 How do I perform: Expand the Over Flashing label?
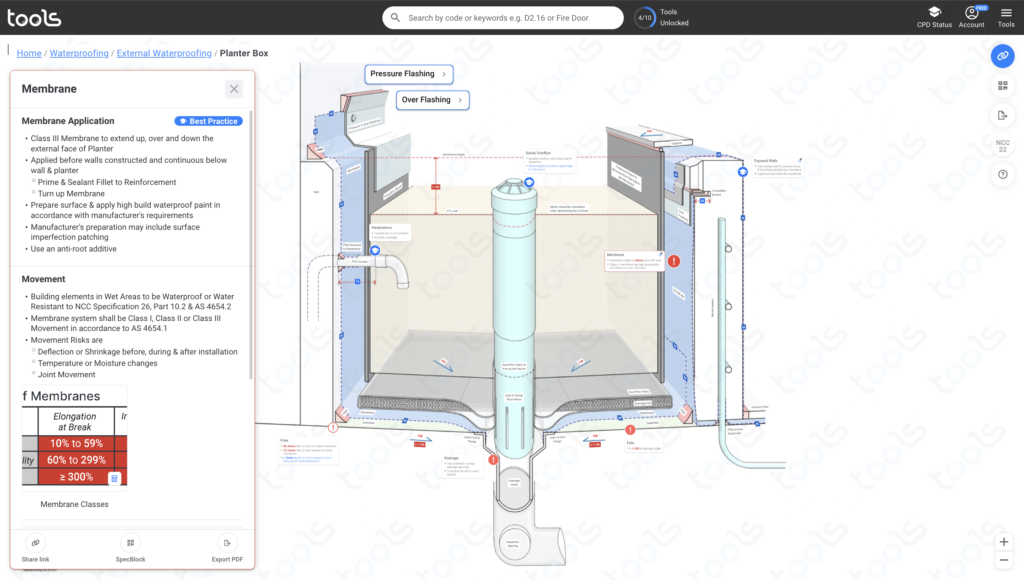coord(433,100)
